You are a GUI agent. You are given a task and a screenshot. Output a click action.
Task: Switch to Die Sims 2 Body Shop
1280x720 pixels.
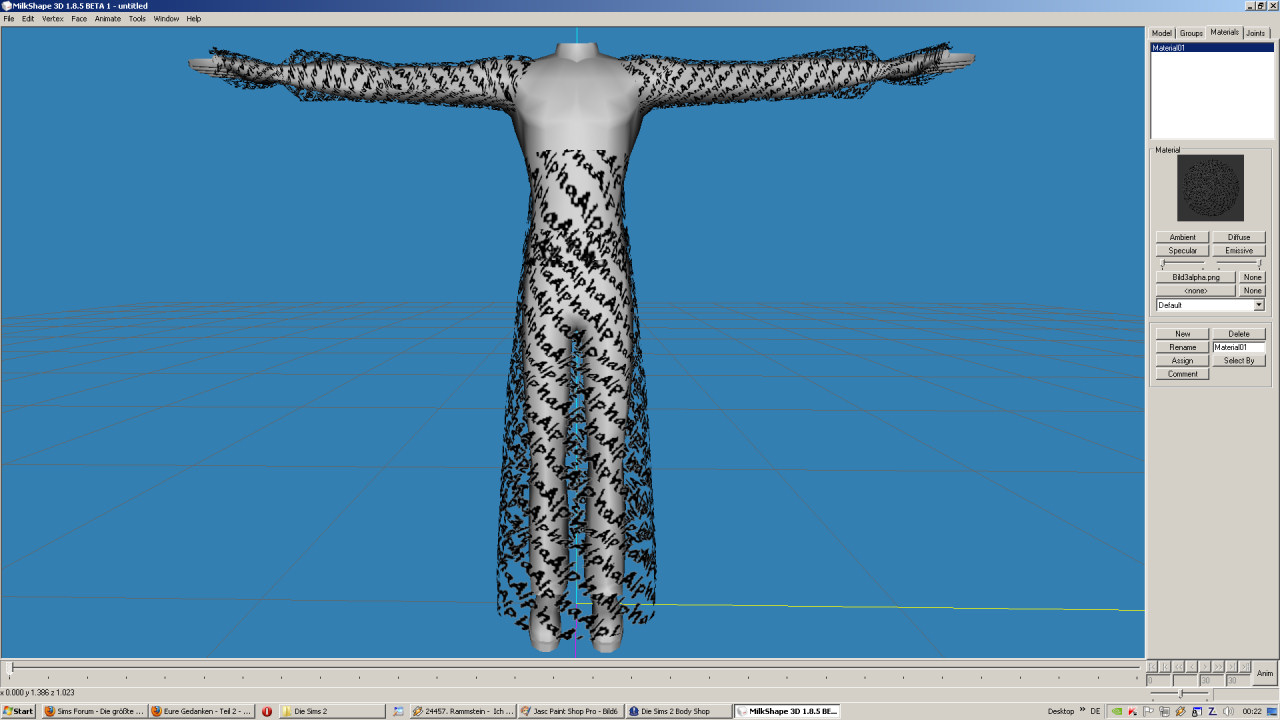pos(679,711)
